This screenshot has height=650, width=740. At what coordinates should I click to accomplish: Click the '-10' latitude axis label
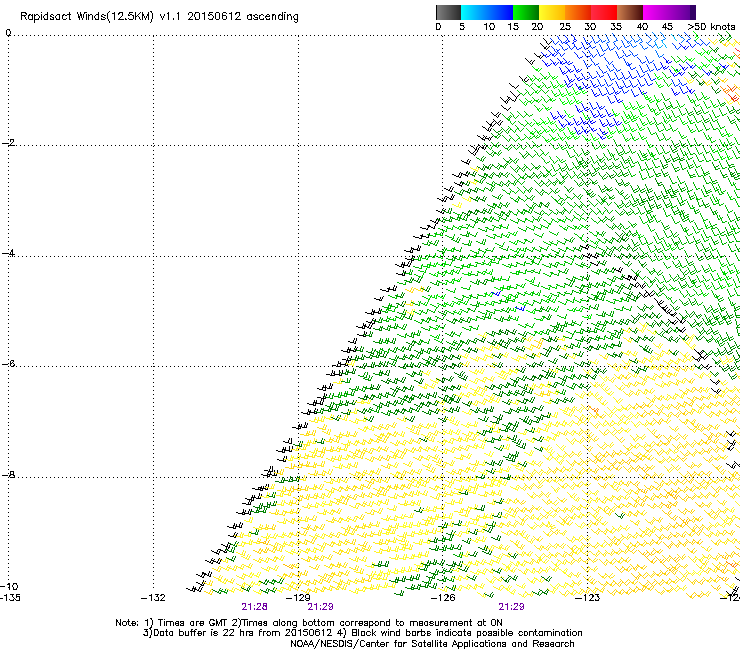[x=9, y=586]
